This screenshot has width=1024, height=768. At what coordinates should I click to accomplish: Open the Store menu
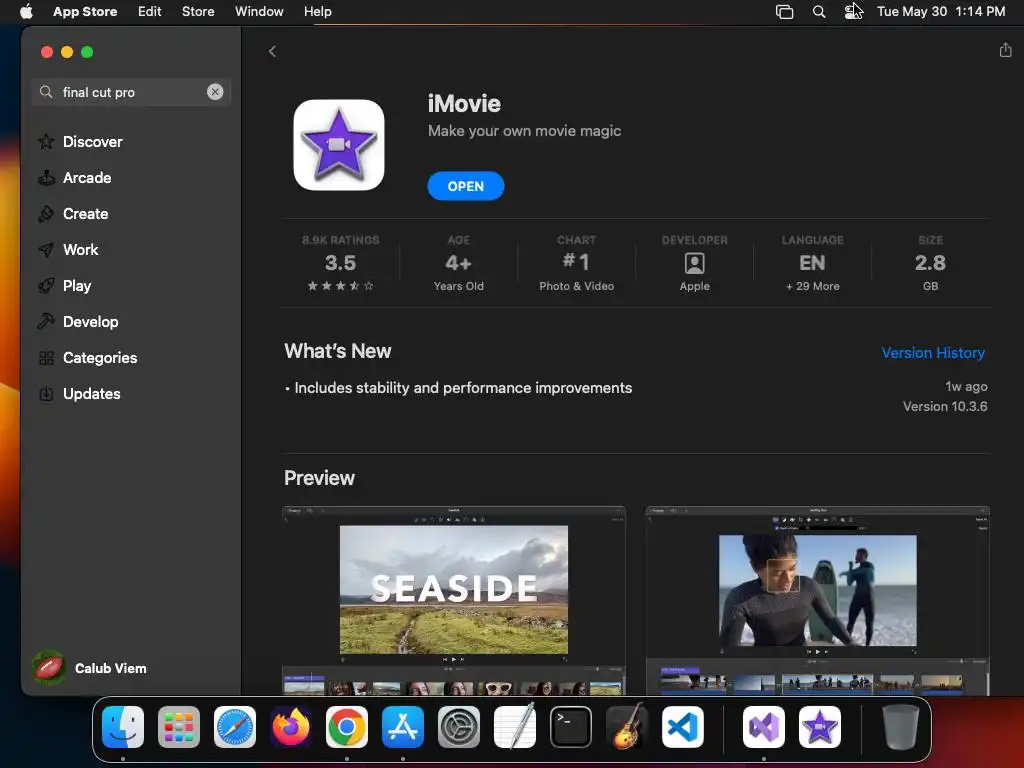[x=198, y=11]
